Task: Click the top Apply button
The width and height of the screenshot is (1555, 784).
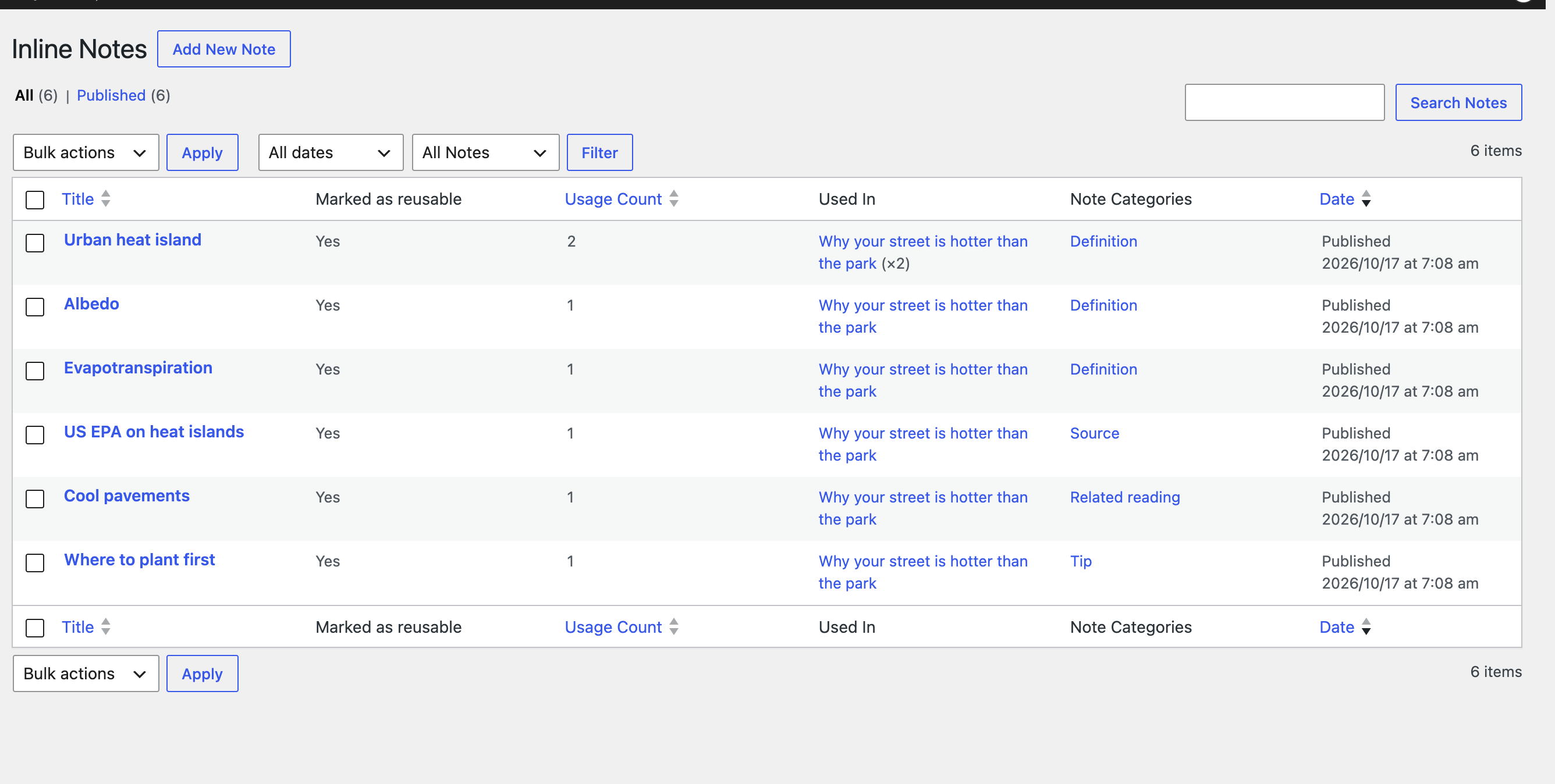Action: point(202,152)
